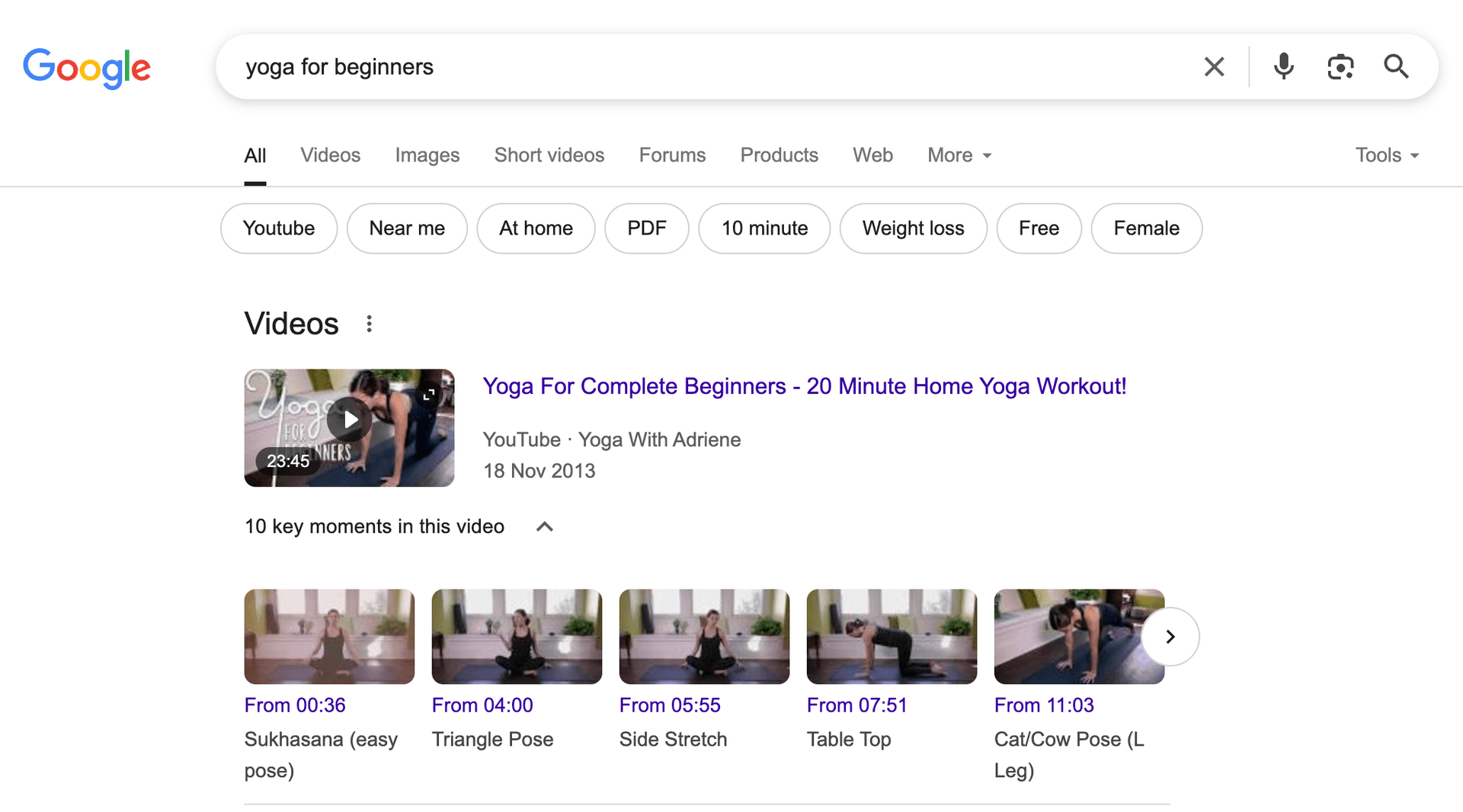Click the magnifying glass search icon
This screenshot has width=1463, height=812.
coord(1396,67)
